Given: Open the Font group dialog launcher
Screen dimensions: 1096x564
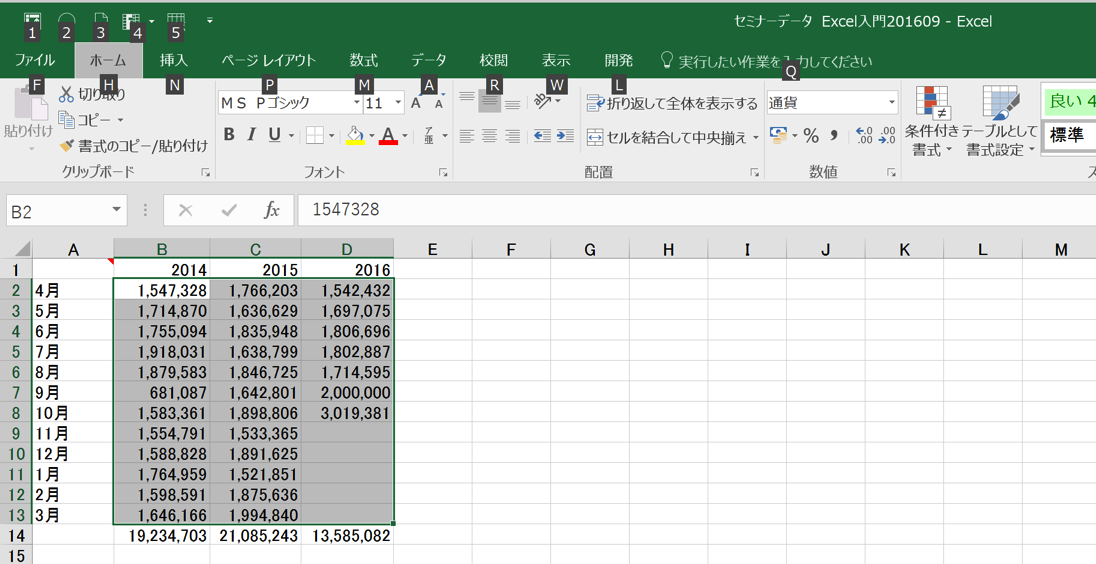Looking at the screenshot, I should point(443,173).
